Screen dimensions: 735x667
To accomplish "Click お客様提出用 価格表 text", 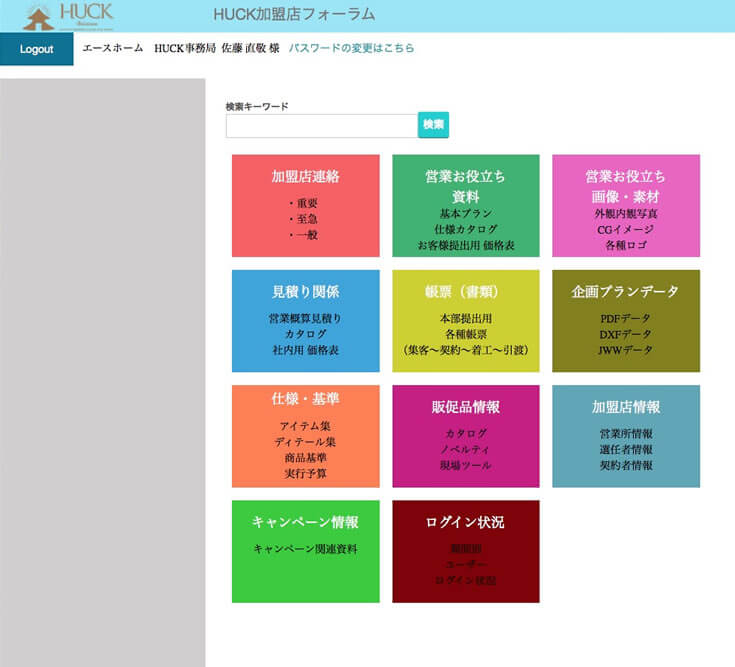I will pyautogui.click(x=466, y=246).
